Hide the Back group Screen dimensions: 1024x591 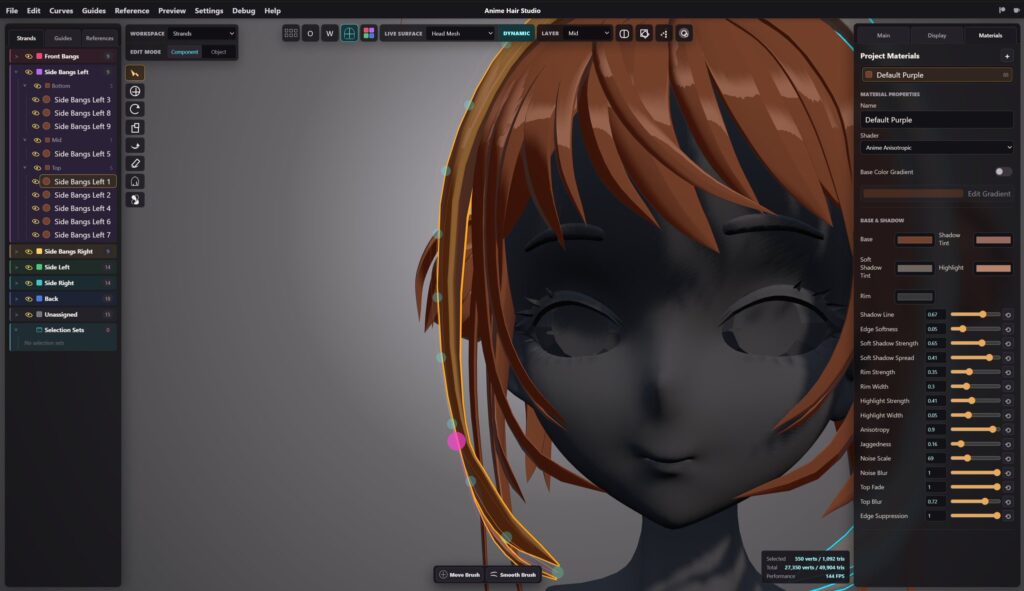(29, 298)
